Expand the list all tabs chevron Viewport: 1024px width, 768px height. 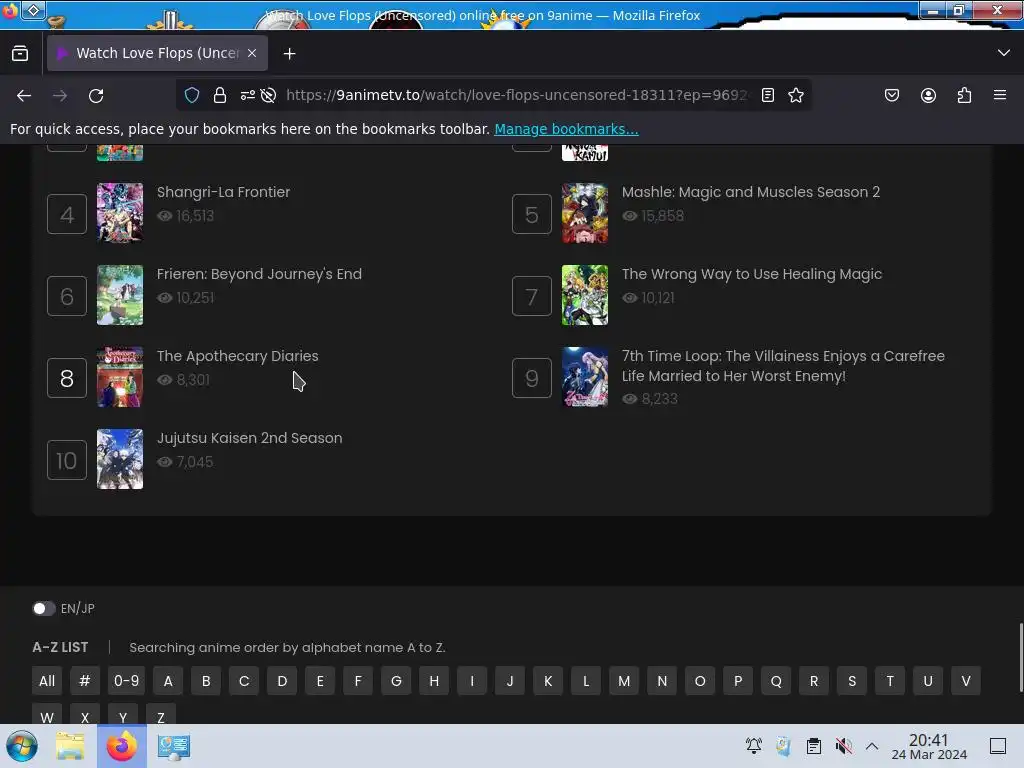click(1004, 53)
